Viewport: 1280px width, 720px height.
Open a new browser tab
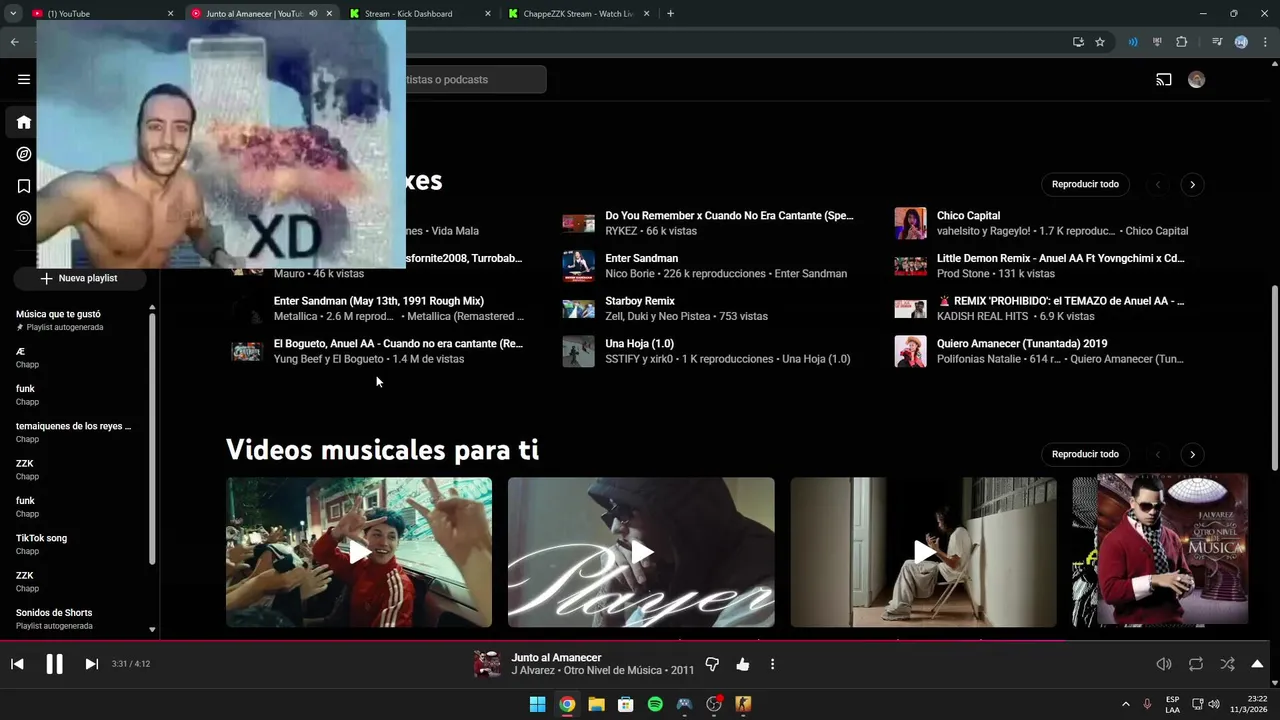click(670, 14)
